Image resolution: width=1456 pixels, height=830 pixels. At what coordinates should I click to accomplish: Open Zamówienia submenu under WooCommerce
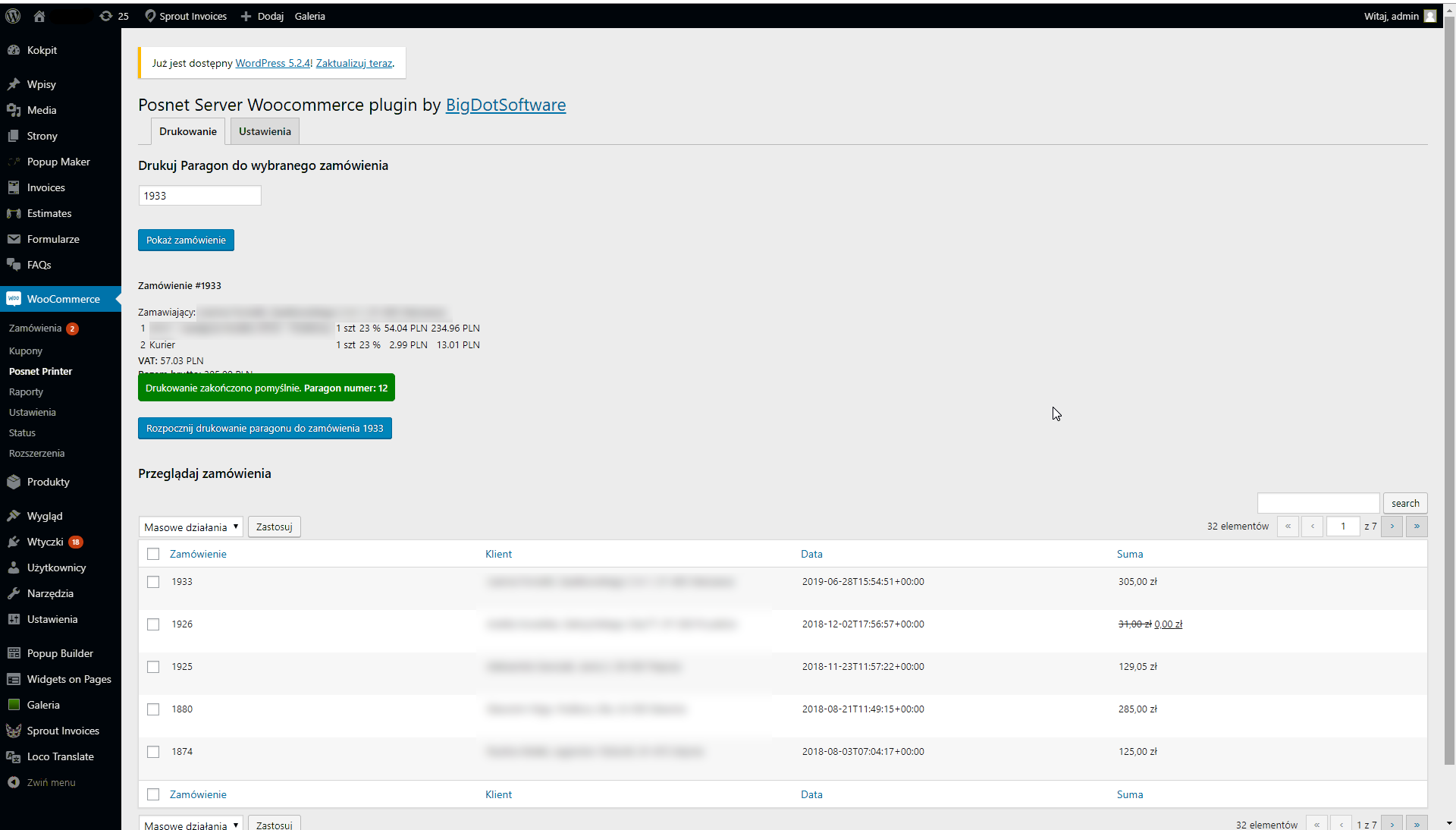click(36, 328)
